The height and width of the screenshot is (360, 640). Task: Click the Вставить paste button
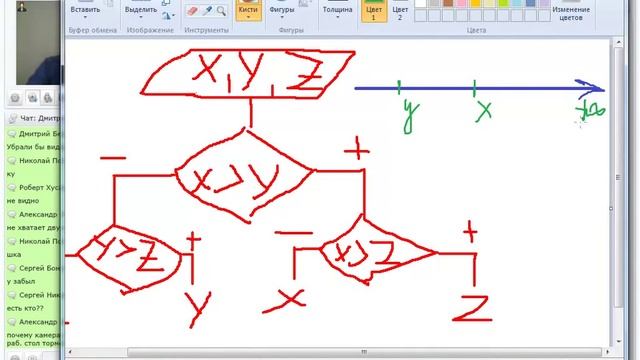(x=85, y=9)
